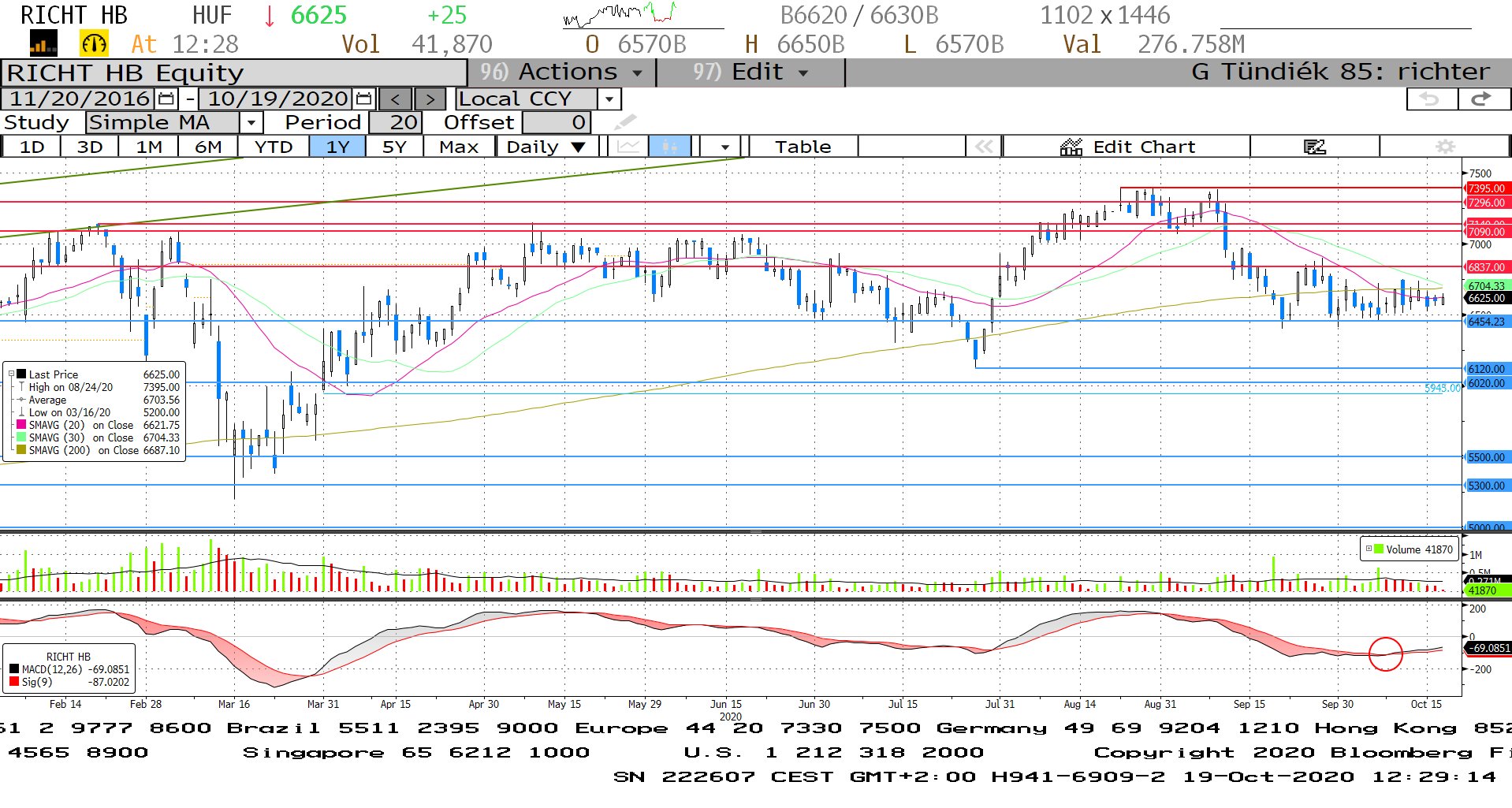Open chart settings gear icon

(1445, 147)
